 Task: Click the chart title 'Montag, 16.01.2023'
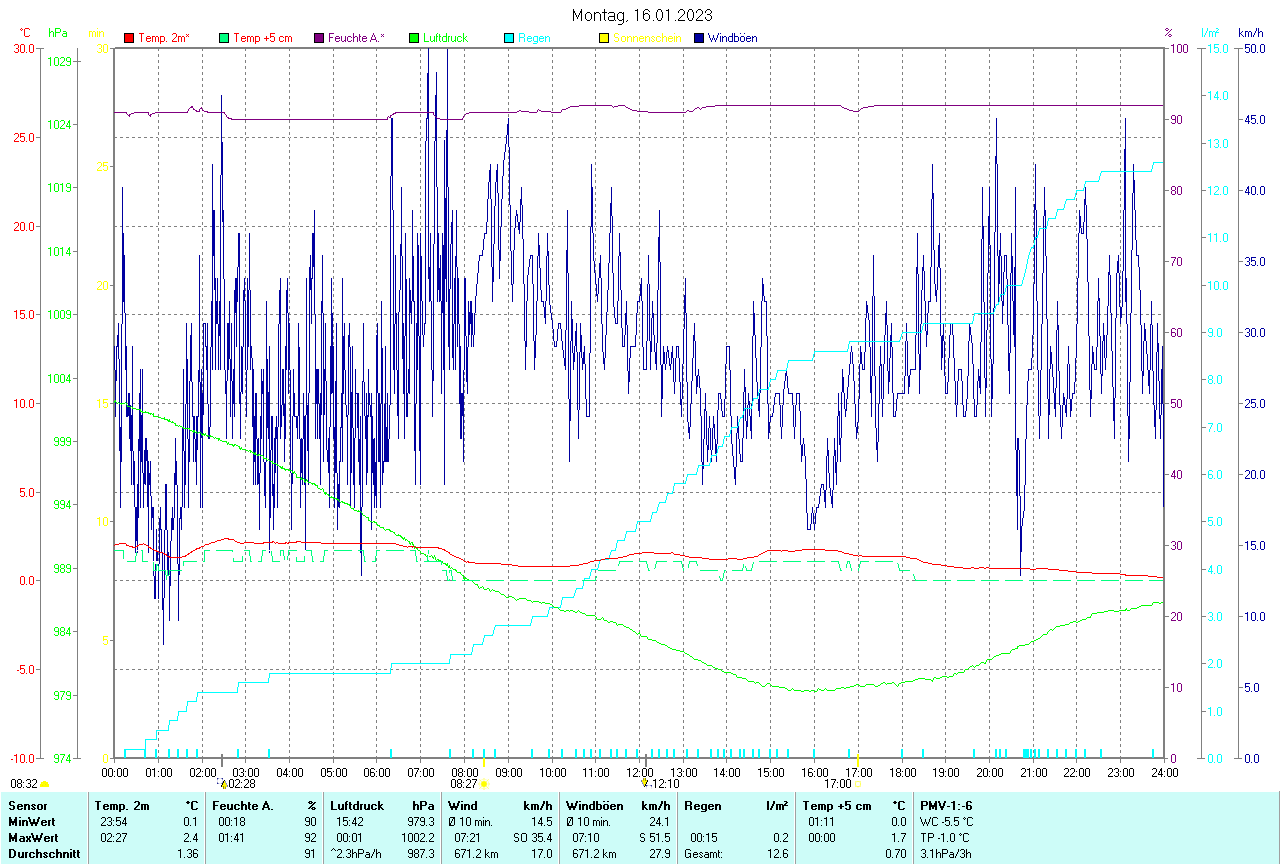[642, 15]
